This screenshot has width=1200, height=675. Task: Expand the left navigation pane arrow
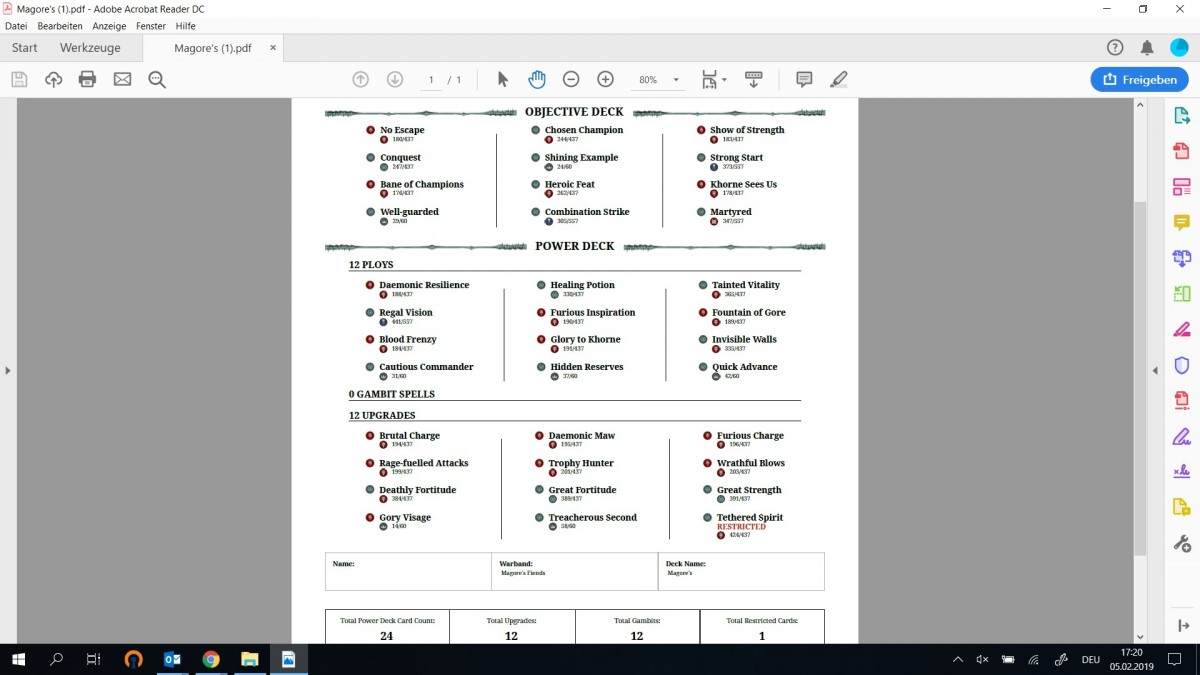click(x=8, y=370)
